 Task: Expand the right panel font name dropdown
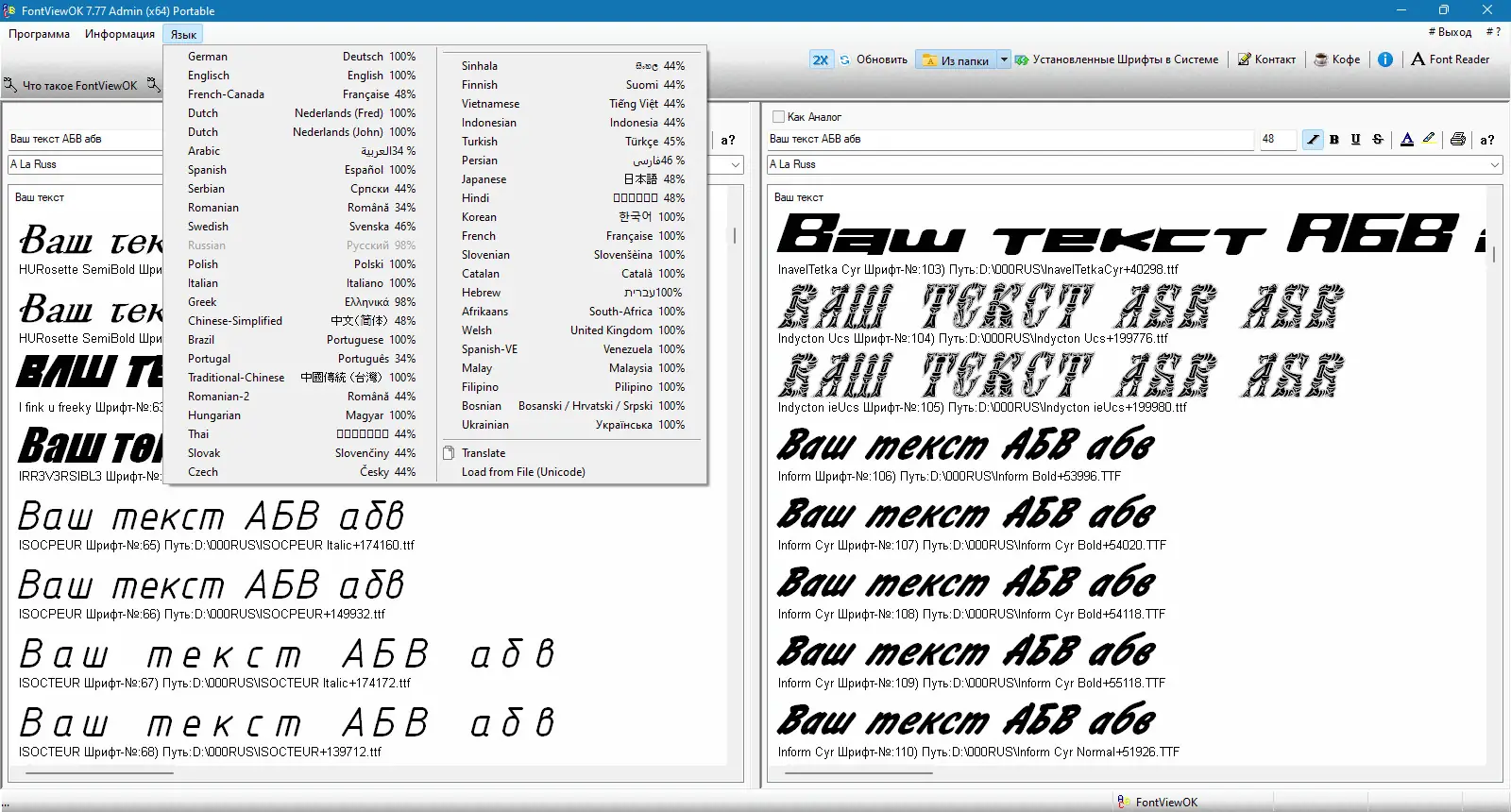[1495, 164]
